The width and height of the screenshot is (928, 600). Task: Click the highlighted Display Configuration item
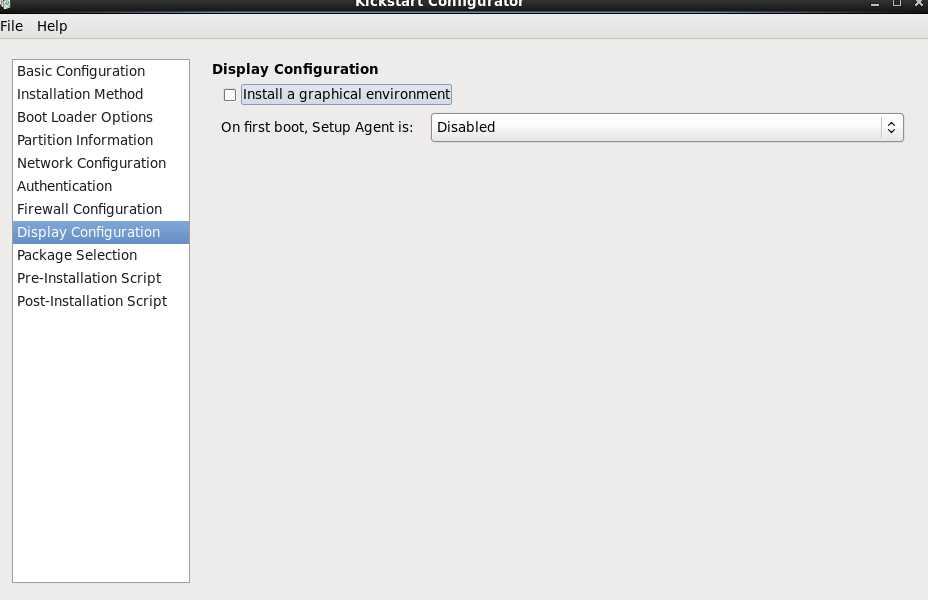coord(101,233)
